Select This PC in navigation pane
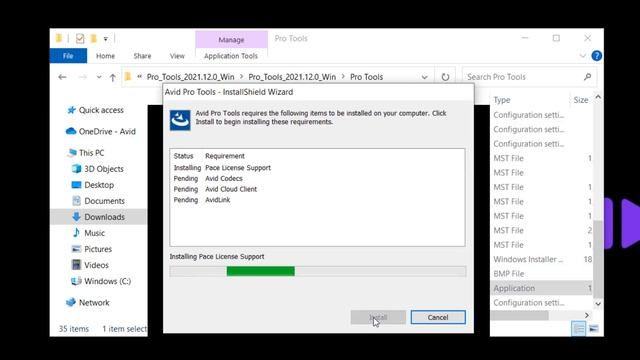This screenshot has width=640, height=360. click(x=86, y=153)
